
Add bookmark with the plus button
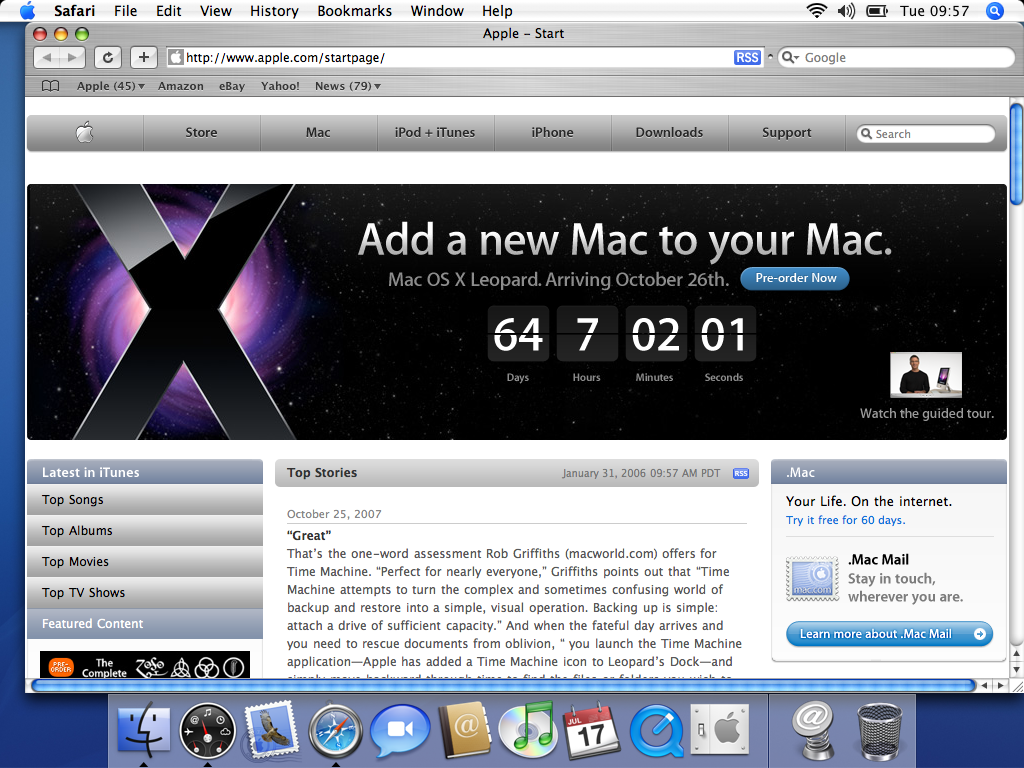[x=144, y=57]
